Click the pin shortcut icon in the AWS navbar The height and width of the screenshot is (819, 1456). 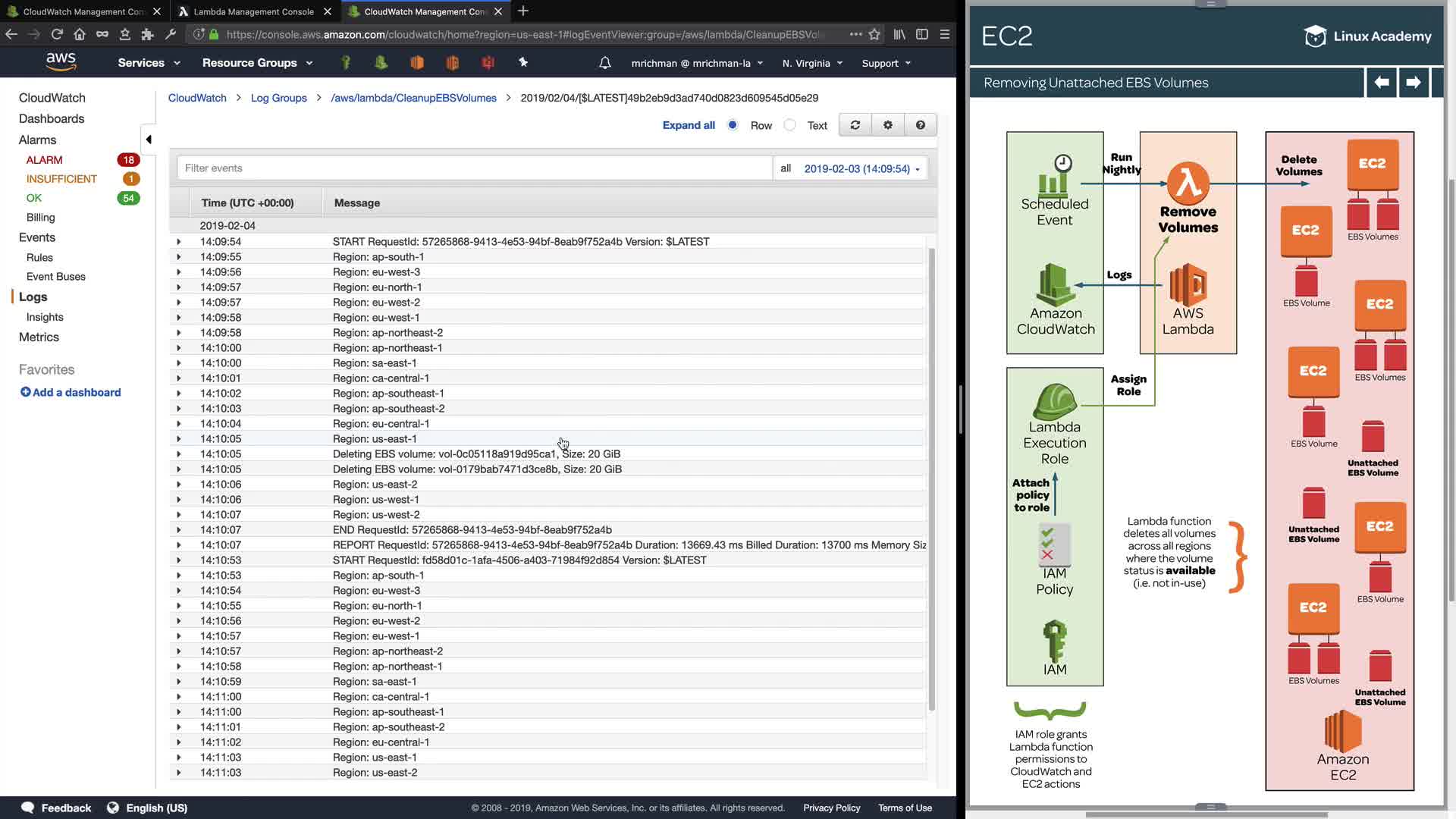pyautogui.click(x=523, y=63)
